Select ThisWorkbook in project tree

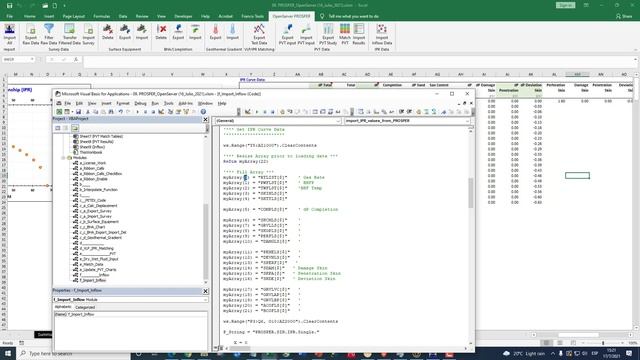91,152
